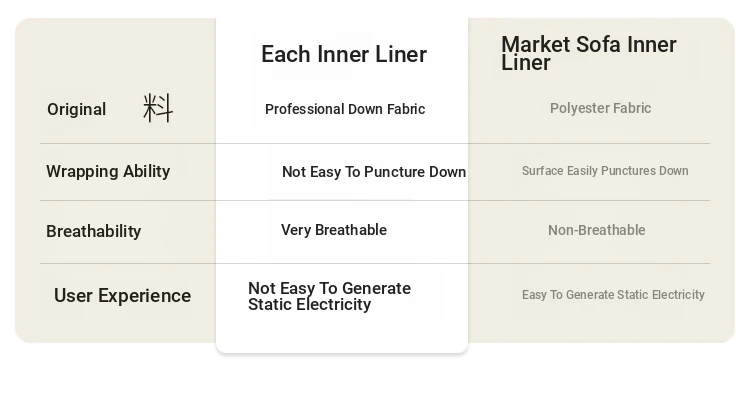The image size is (750, 412).
Task: Click Surface Easily Punctures Down text
Action: pyautogui.click(x=605, y=171)
